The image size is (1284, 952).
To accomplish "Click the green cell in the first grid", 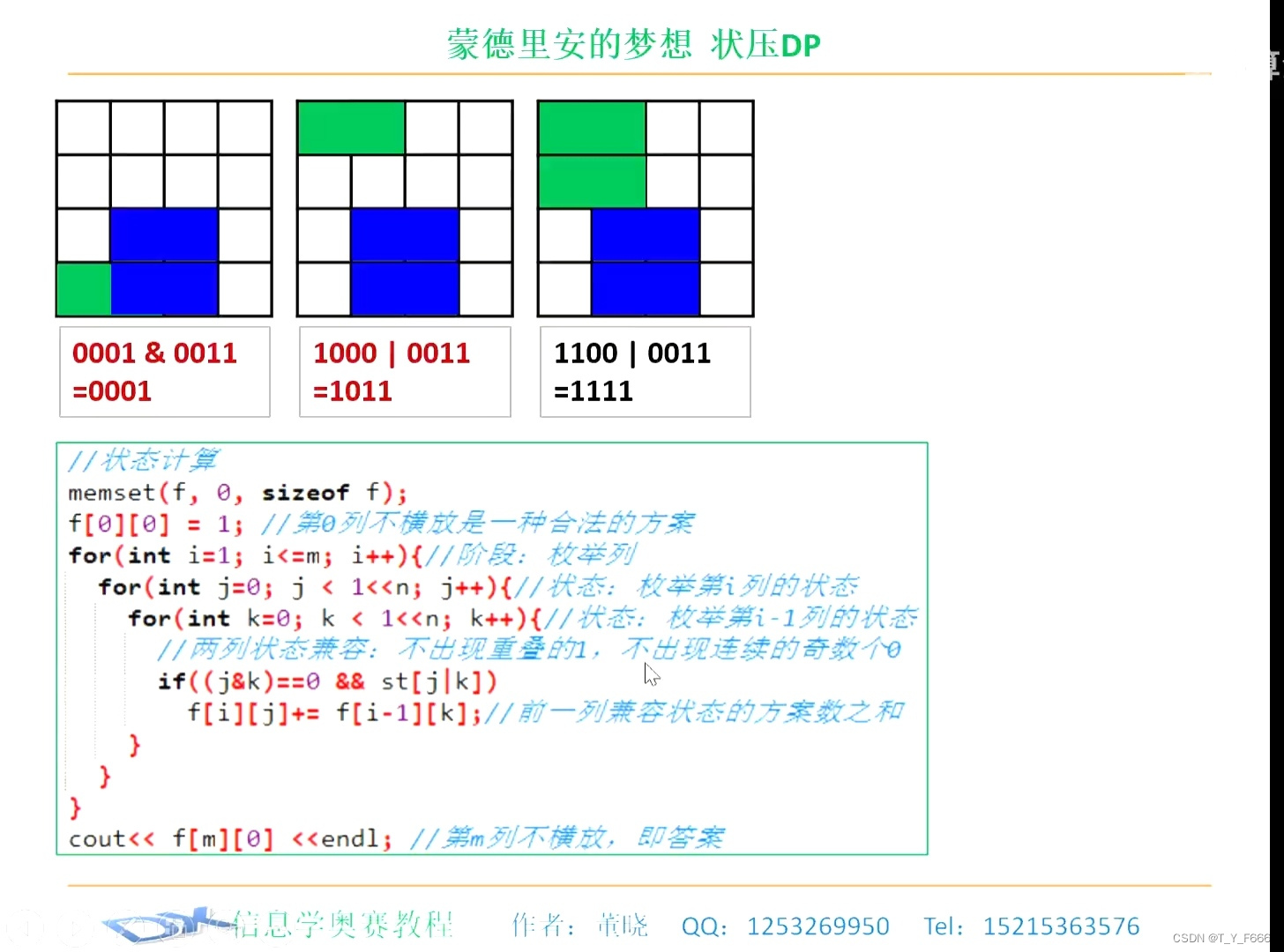I will [x=84, y=289].
